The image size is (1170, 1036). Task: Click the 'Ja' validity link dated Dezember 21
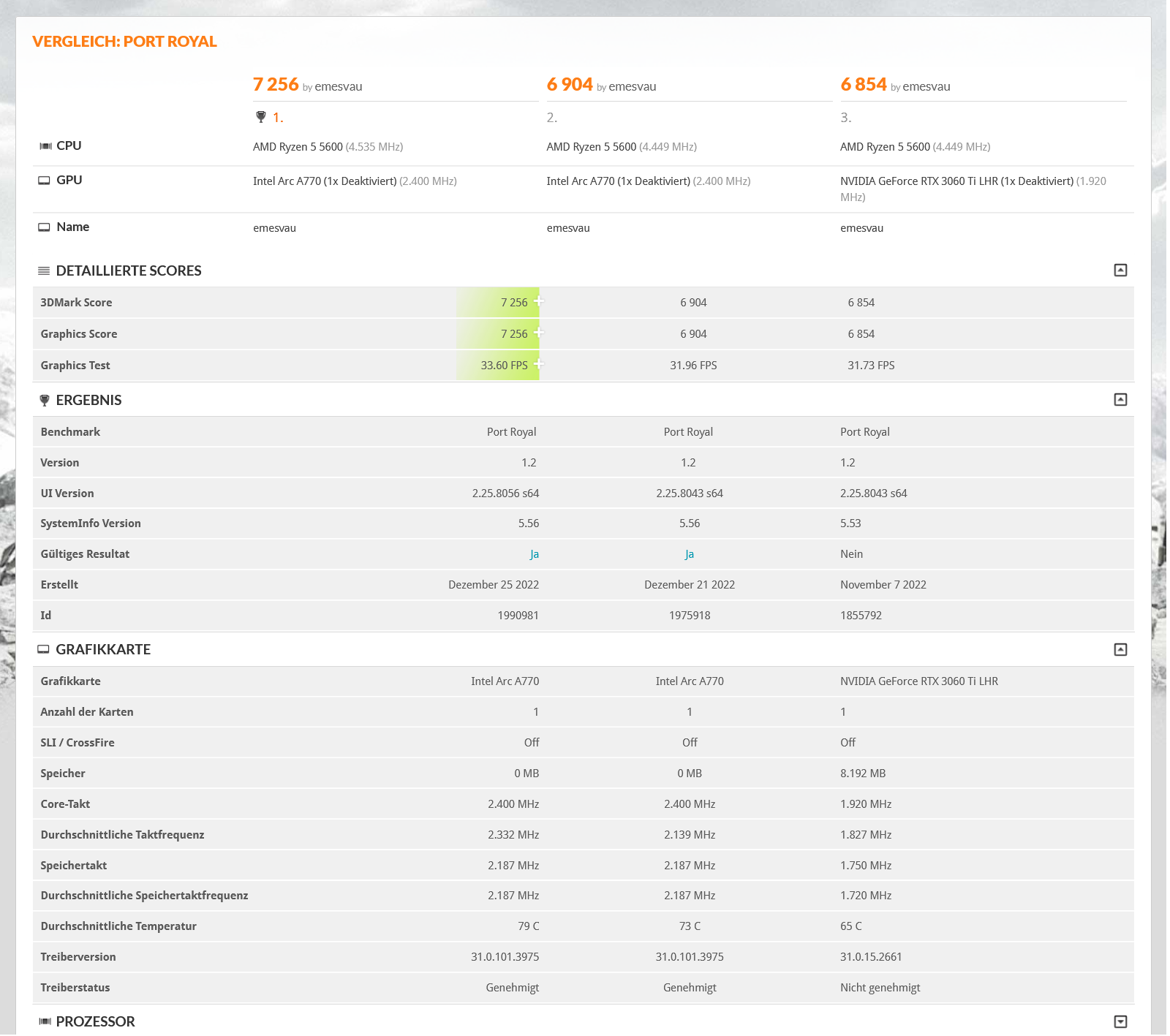pyautogui.click(x=690, y=555)
